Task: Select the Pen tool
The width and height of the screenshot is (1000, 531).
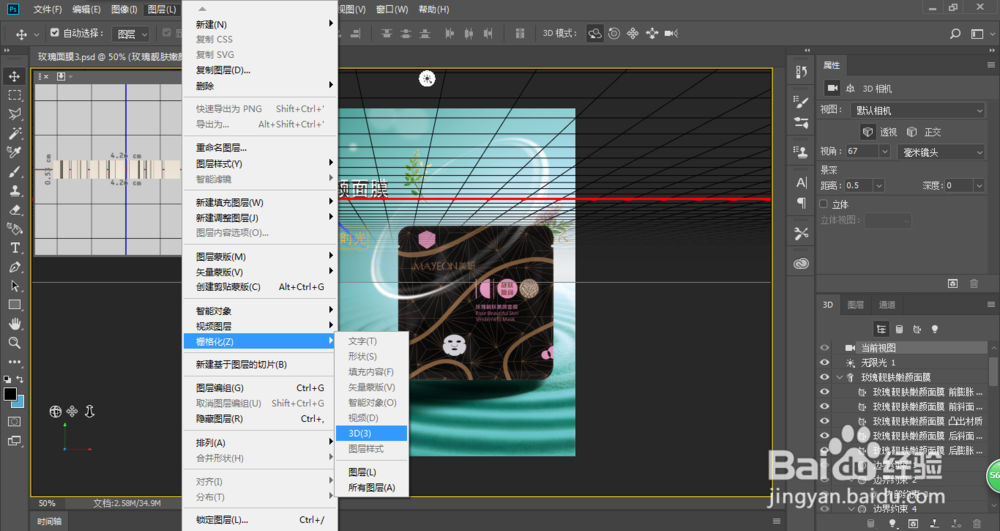Action: coord(14,266)
